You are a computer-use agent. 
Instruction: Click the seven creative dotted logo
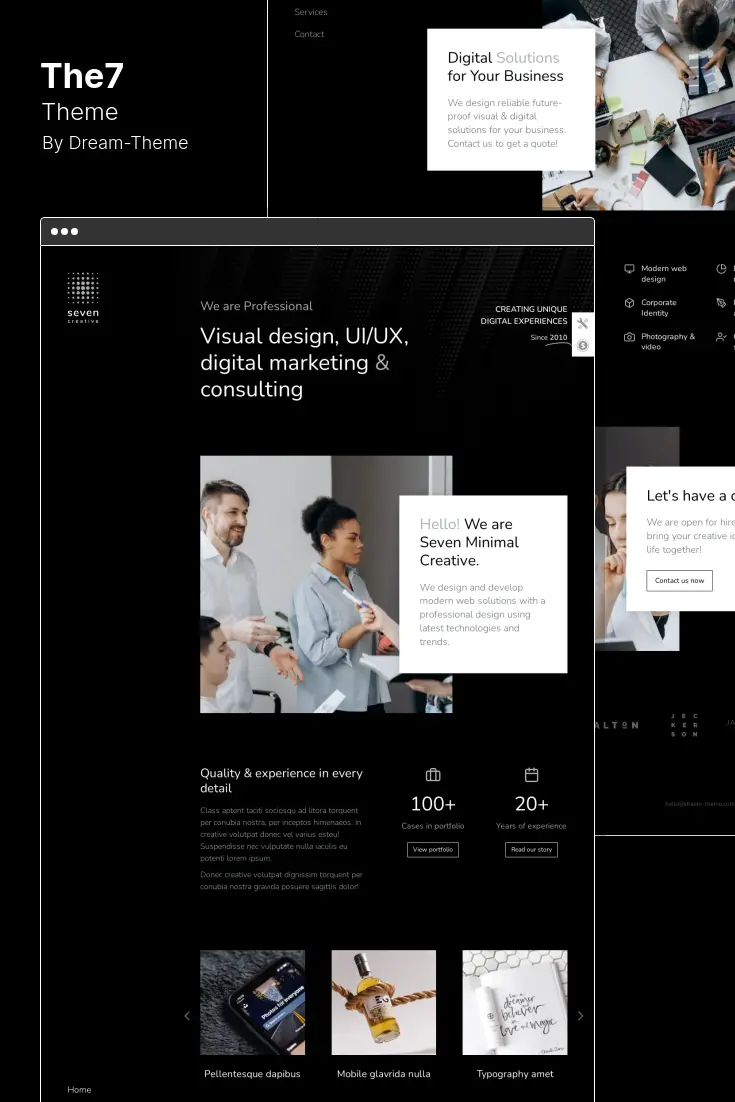[x=83, y=297]
